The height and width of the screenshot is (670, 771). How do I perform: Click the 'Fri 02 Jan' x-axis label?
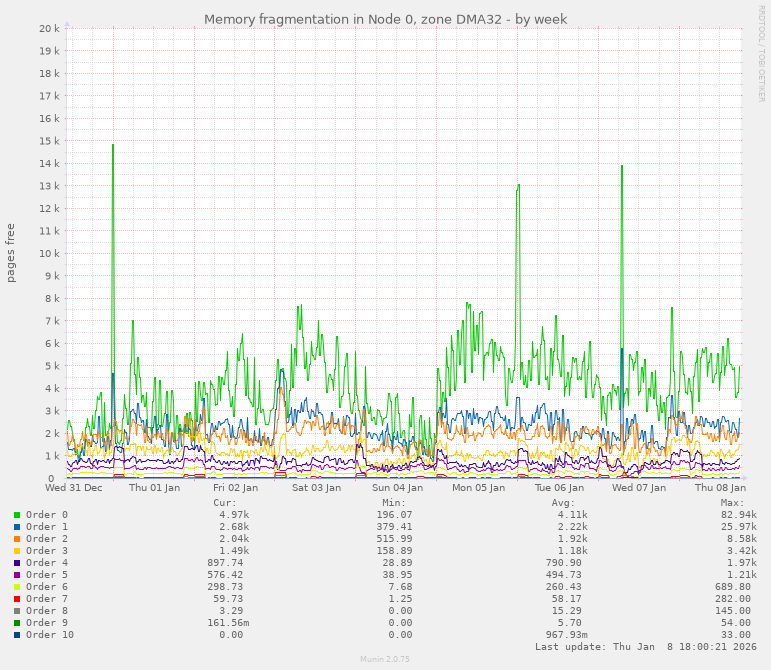click(236, 488)
